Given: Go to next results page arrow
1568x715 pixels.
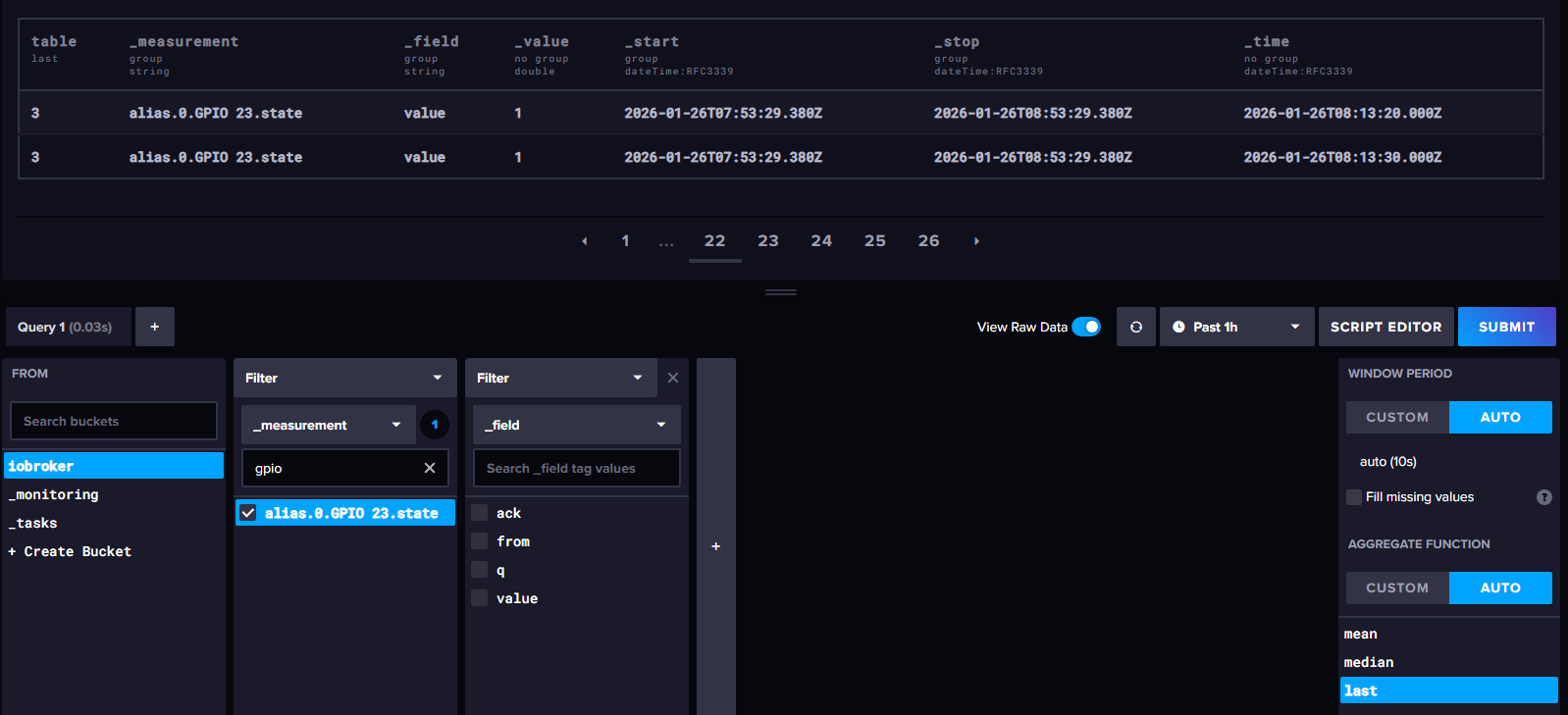Looking at the screenshot, I should pos(976,241).
